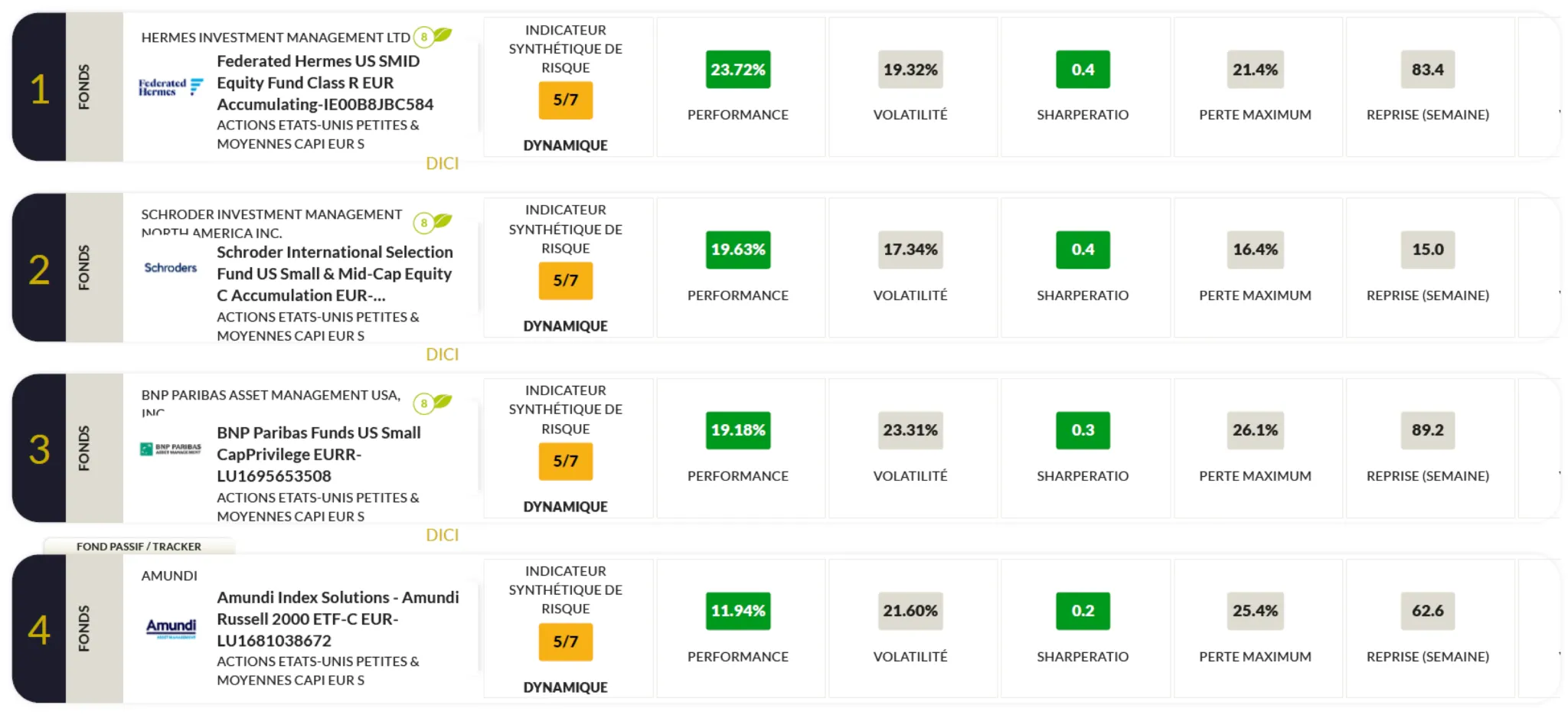
Task: Click the green leaf badge for Hermes fund
Action: tap(433, 36)
